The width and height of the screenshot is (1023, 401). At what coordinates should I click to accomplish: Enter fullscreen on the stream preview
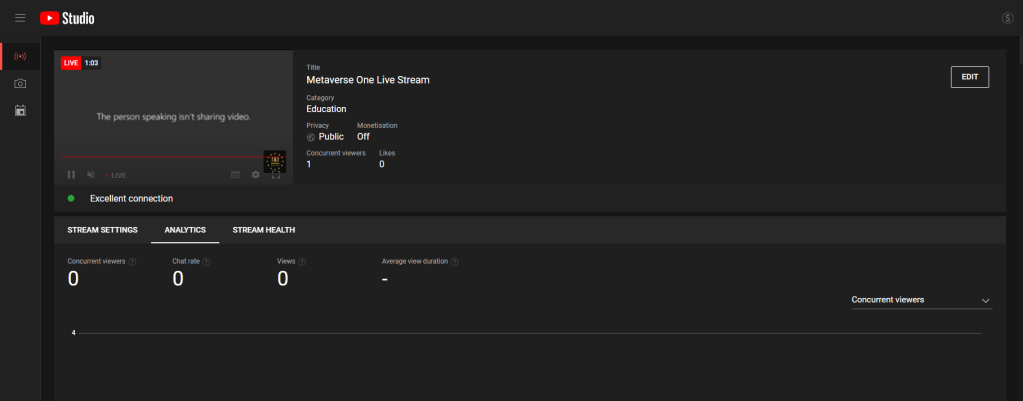click(276, 174)
